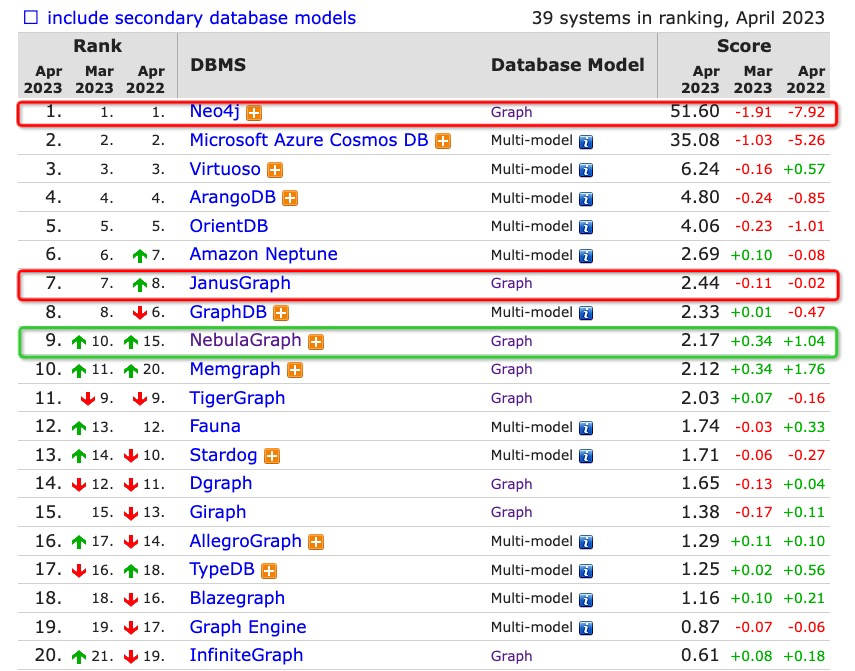Click the orange plus icon beside Neo4j

(x=254, y=113)
